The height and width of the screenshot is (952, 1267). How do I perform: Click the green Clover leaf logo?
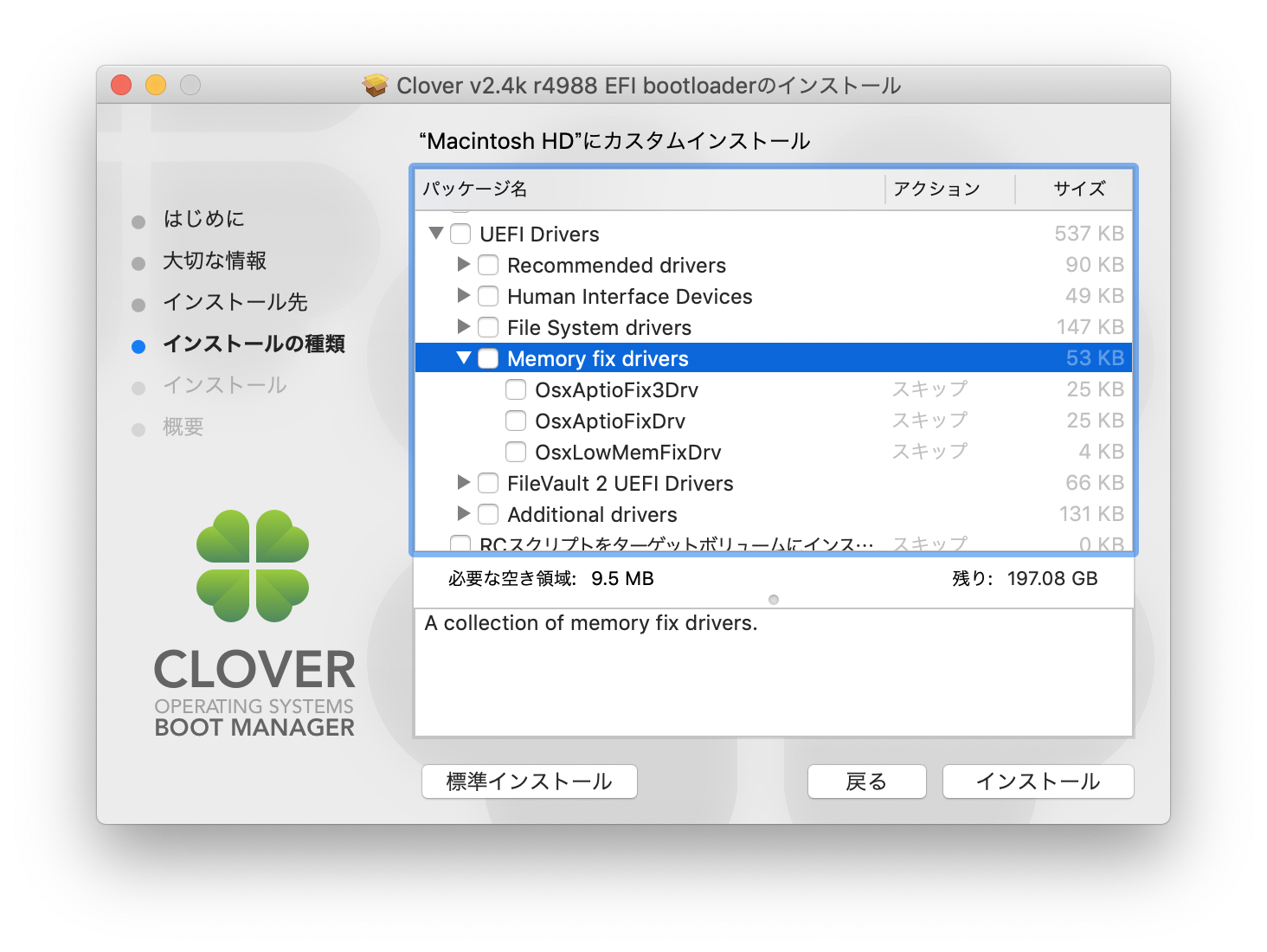(x=253, y=565)
